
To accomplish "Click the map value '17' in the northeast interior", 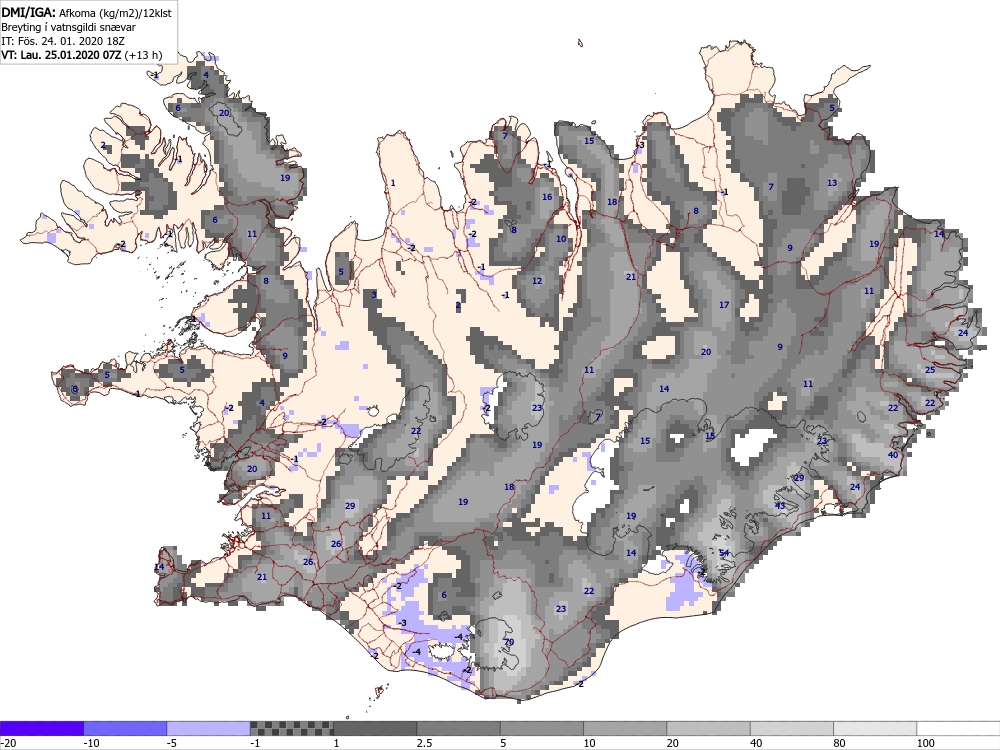I will coord(724,305).
